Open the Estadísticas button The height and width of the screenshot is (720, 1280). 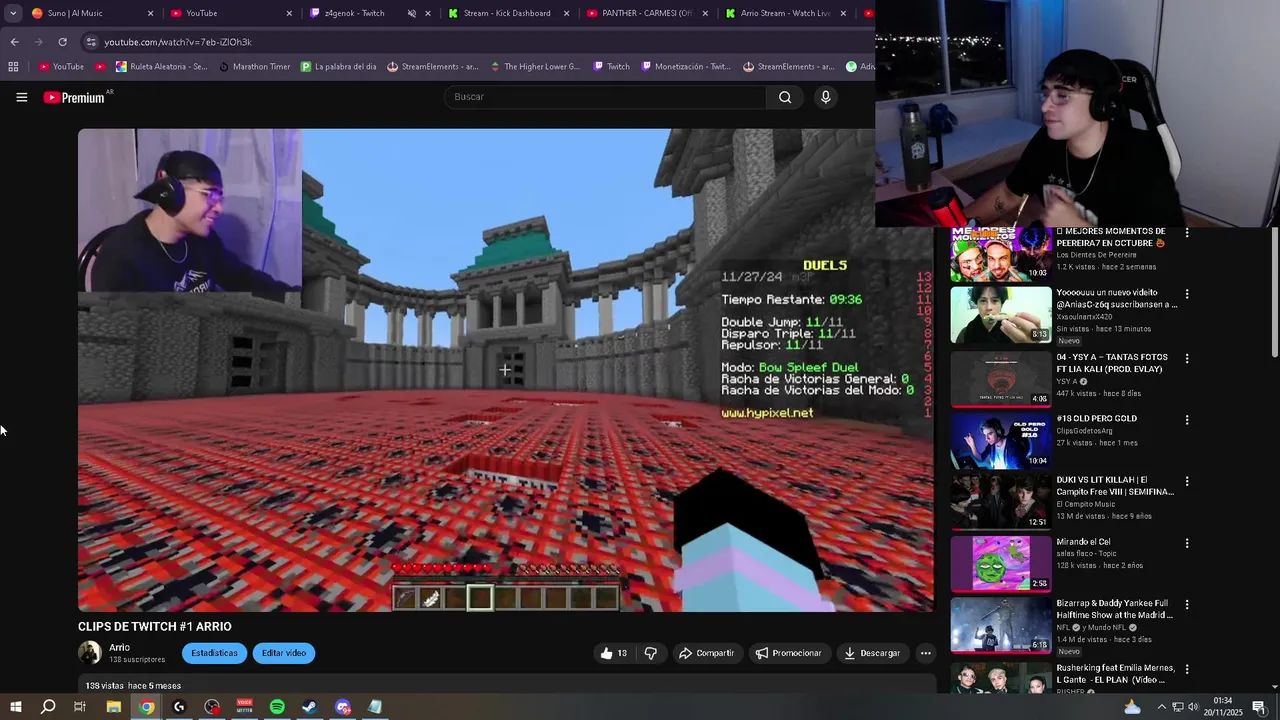pos(214,653)
